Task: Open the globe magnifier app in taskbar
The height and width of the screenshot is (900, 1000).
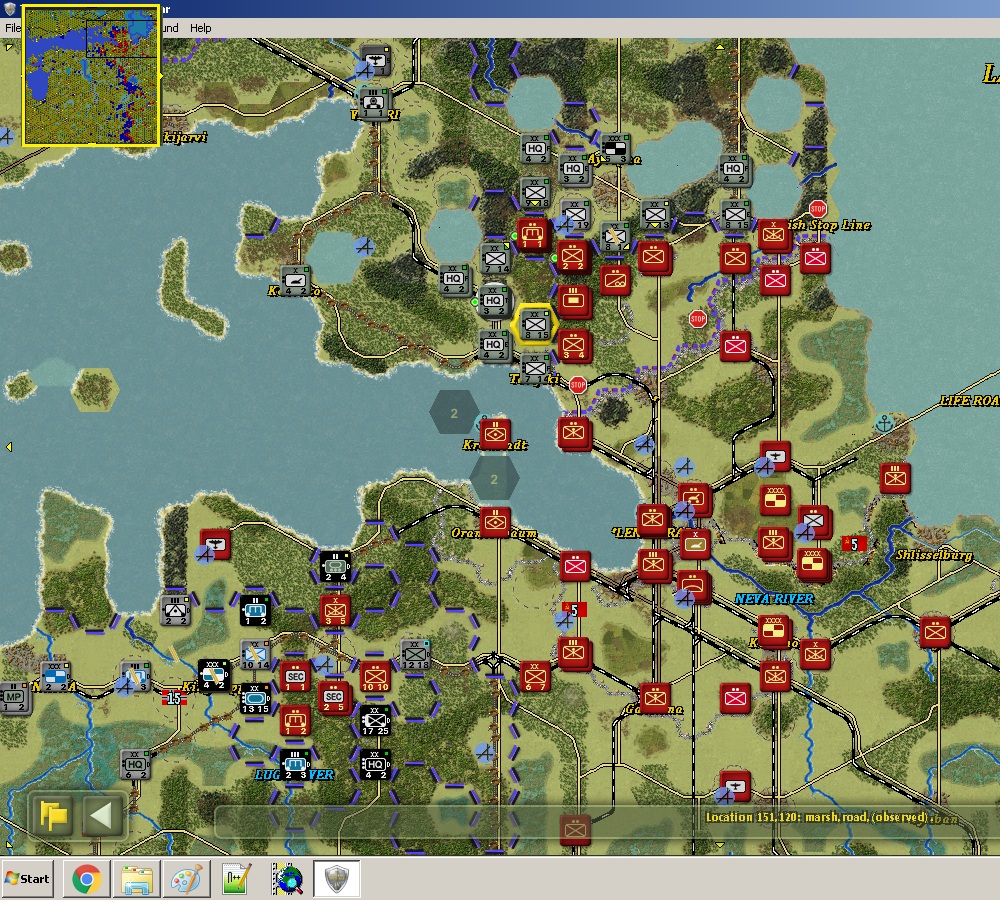Action: tap(287, 878)
